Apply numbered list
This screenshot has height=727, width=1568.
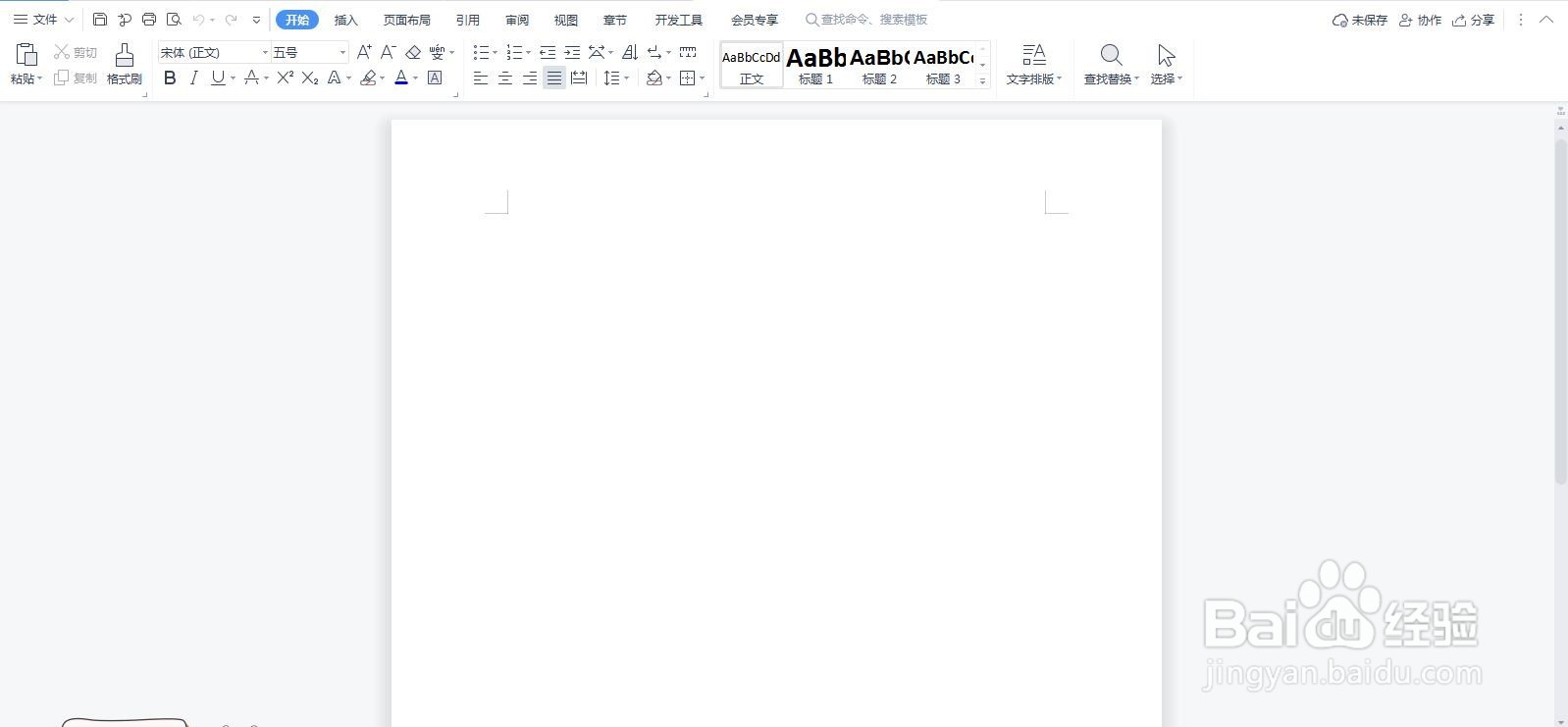[514, 52]
